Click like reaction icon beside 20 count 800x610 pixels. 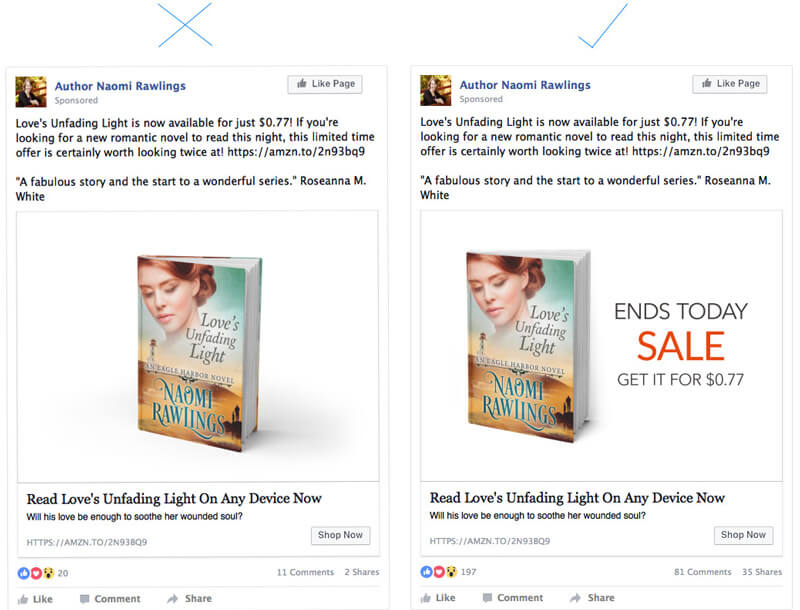tap(23, 573)
